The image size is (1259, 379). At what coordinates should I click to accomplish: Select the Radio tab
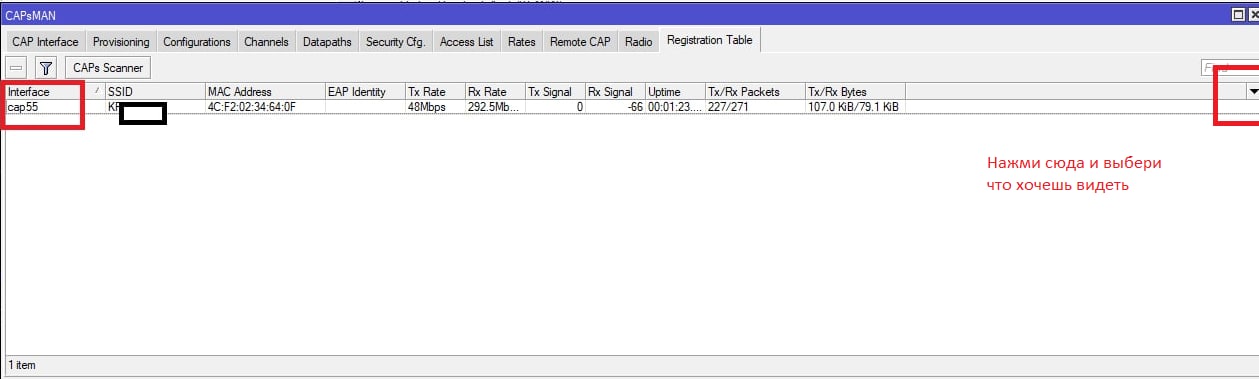[x=639, y=42]
